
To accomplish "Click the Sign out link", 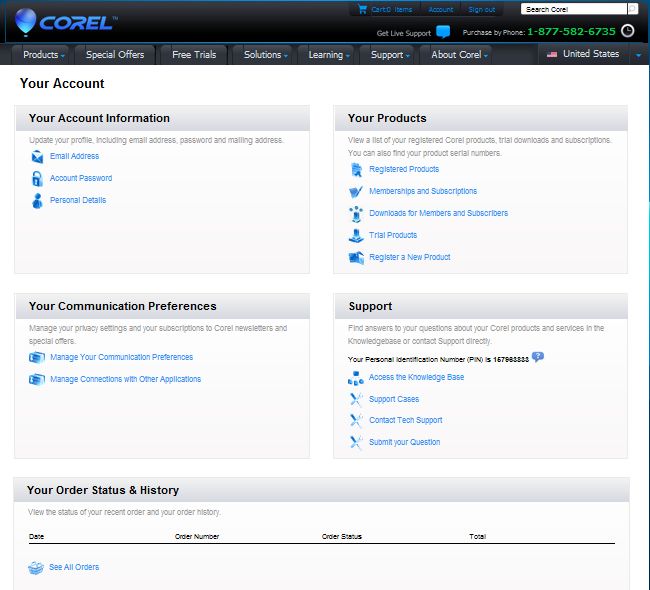I will point(482,10).
